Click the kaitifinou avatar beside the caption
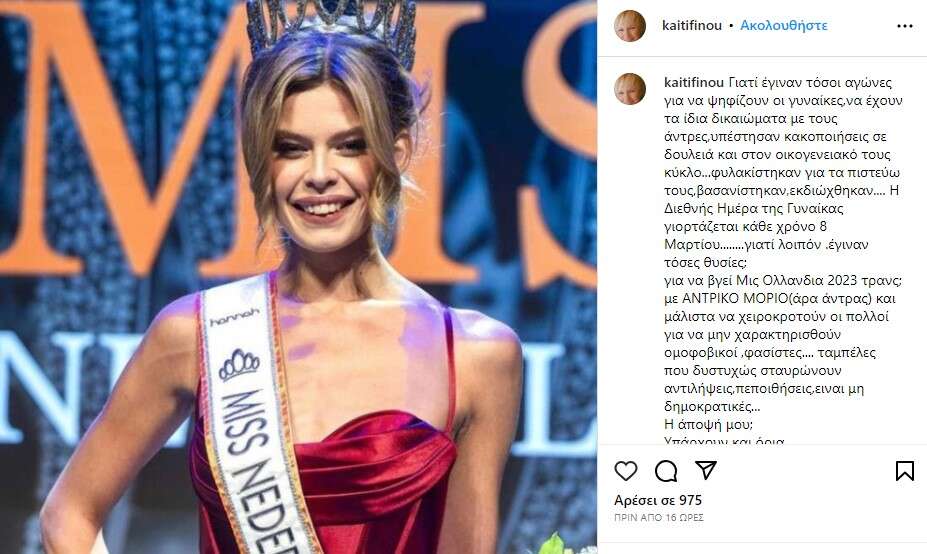Image resolution: width=927 pixels, height=554 pixels. (x=630, y=89)
